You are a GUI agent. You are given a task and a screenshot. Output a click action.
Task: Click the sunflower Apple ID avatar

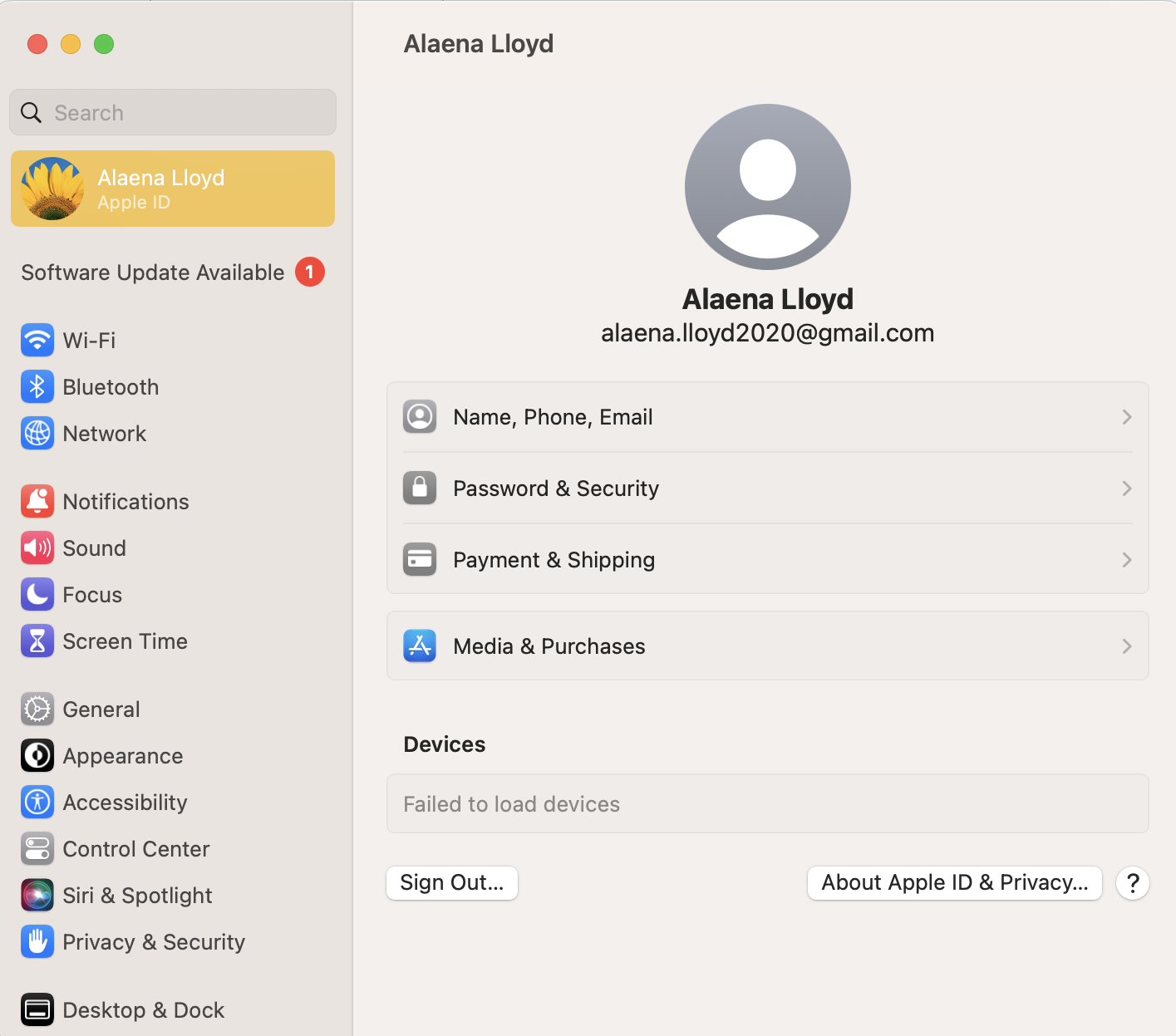(x=52, y=189)
